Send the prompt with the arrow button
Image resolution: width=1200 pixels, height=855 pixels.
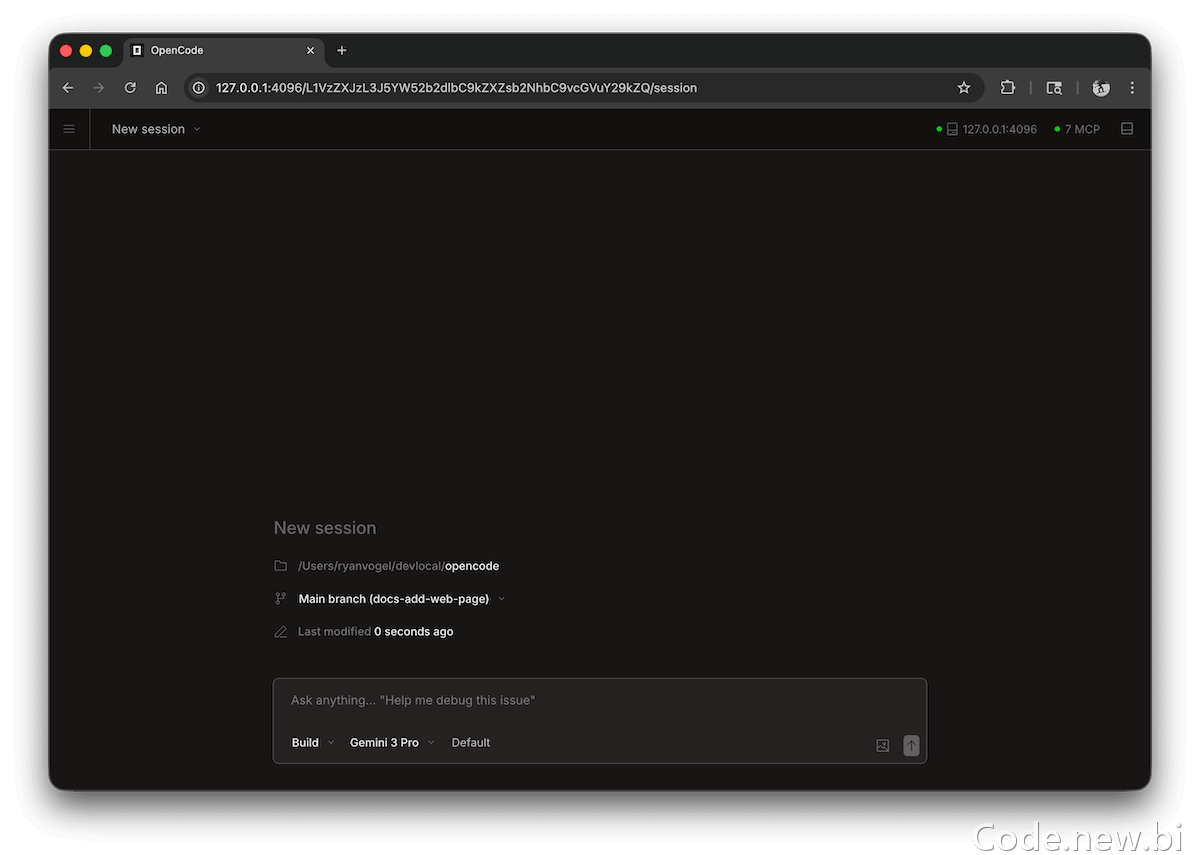click(x=911, y=745)
